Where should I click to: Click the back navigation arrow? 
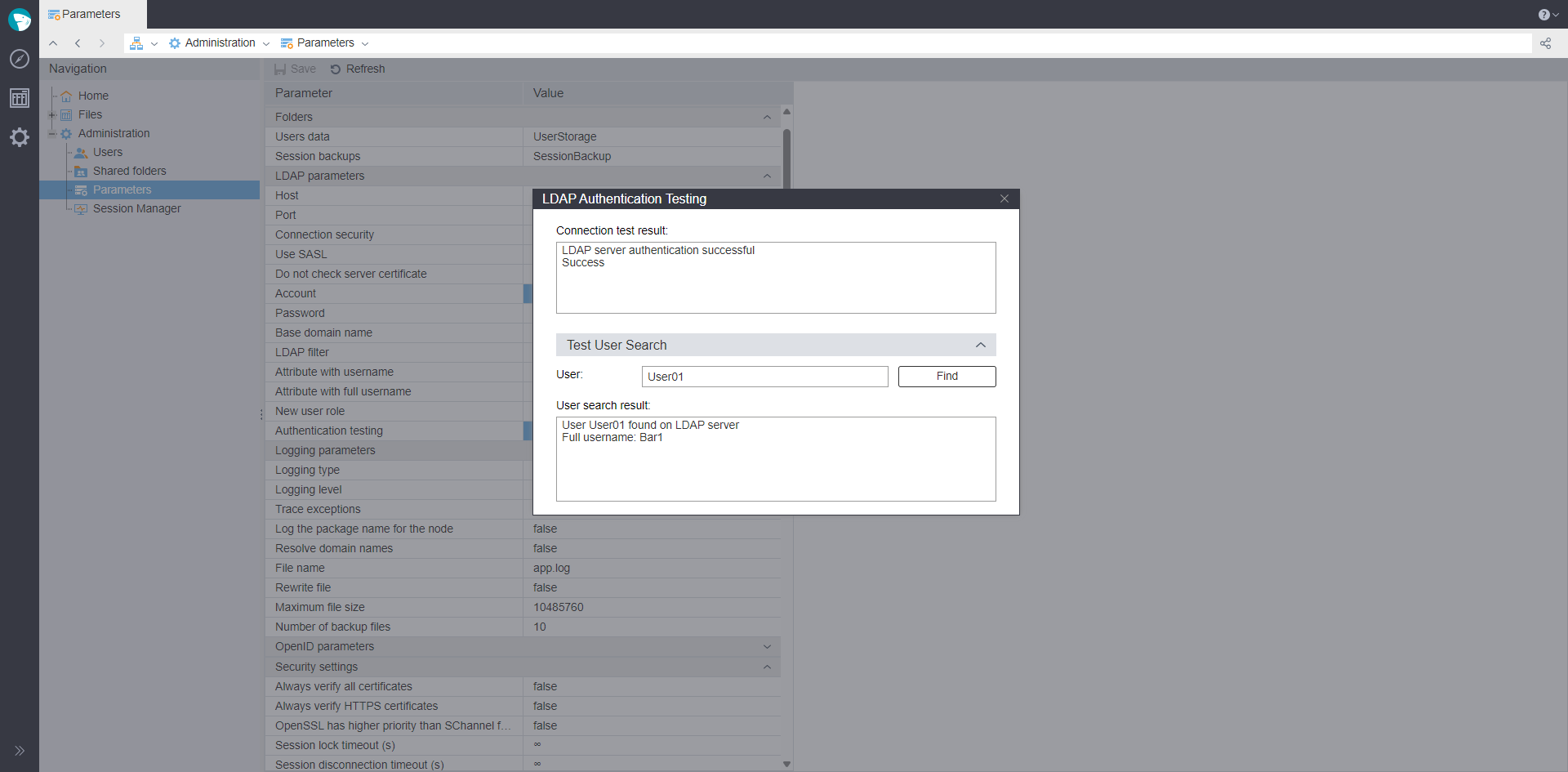click(x=78, y=43)
